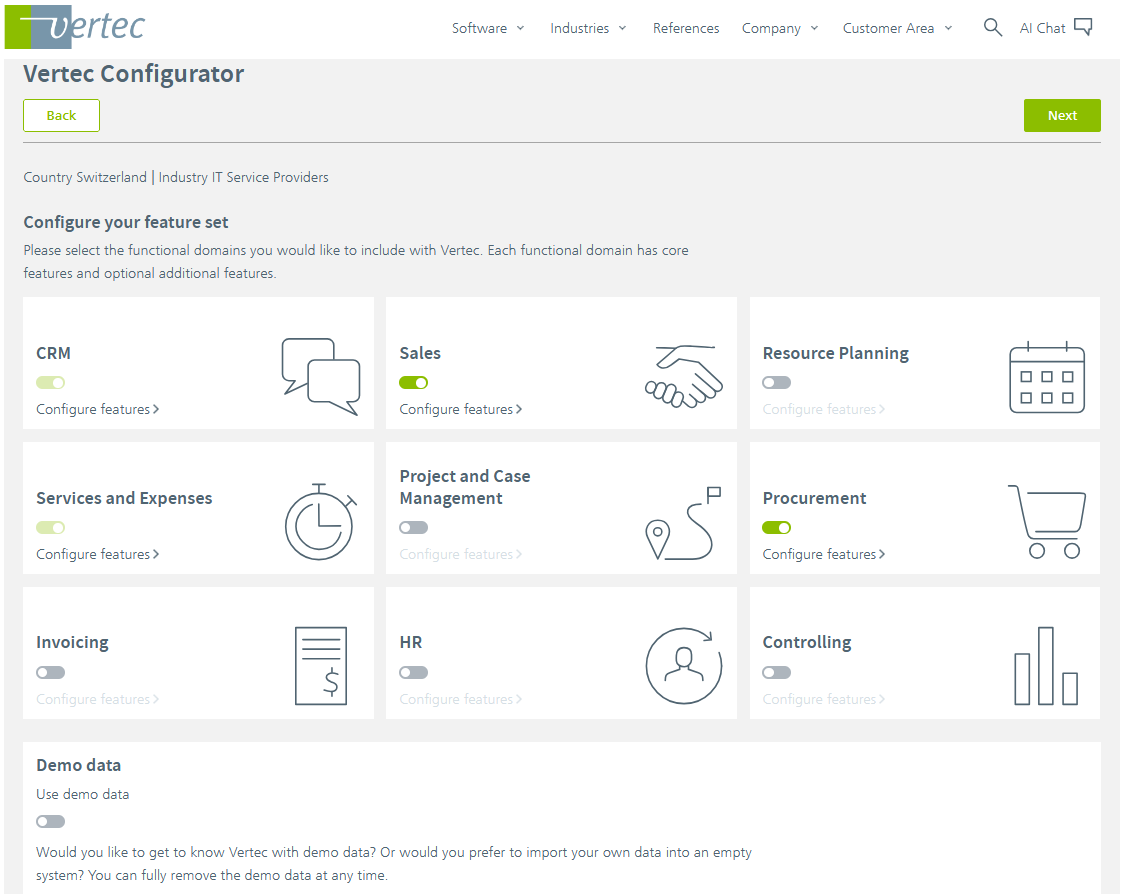The width and height of the screenshot is (1133, 894).
Task: Click the green Next button
Action: point(1062,116)
